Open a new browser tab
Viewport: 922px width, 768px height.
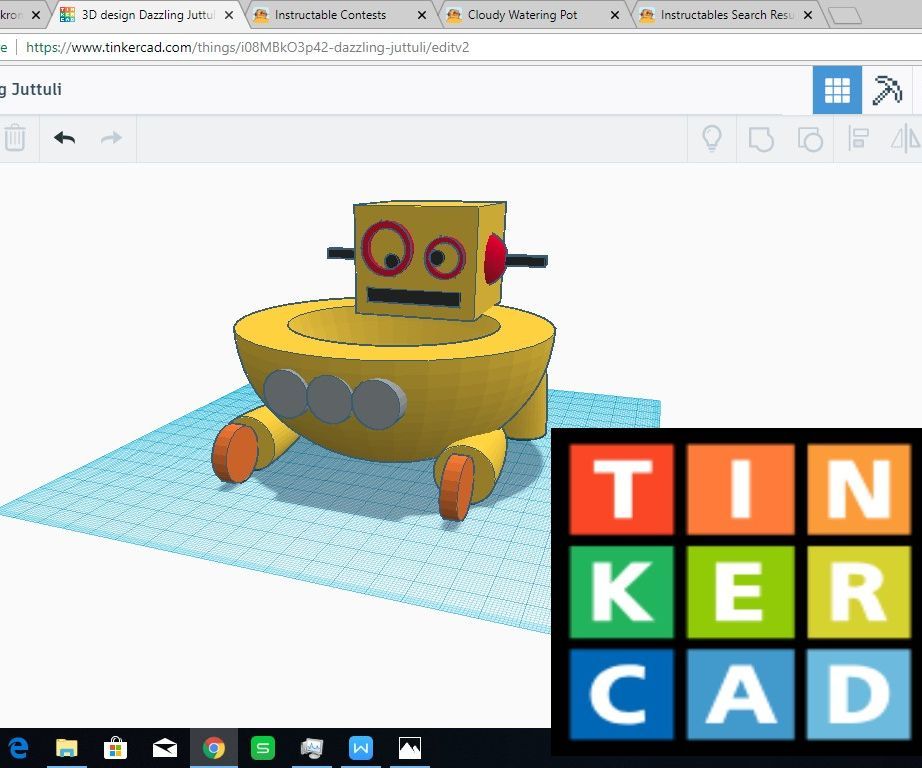point(845,14)
